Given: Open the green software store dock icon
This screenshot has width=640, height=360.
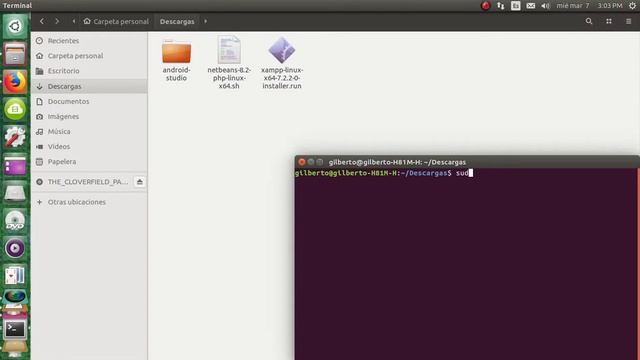Looking at the screenshot, I should point(15,109).
